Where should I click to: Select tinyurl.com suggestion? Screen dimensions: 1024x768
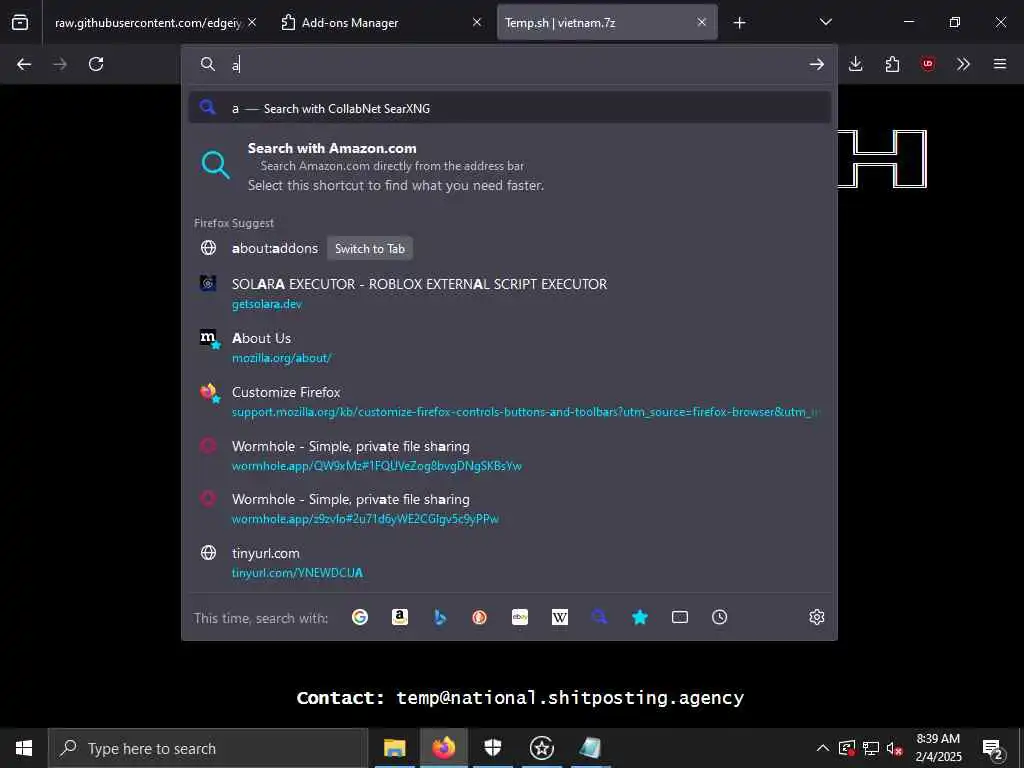(509, 562)
